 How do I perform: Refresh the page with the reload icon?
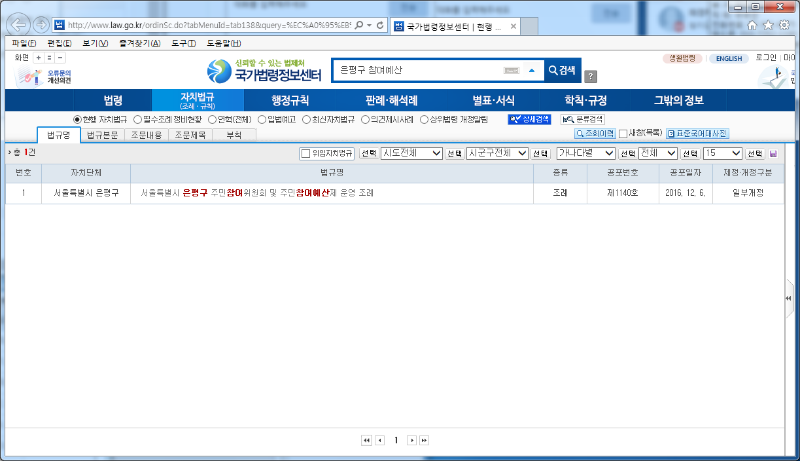tap(380, 25)
